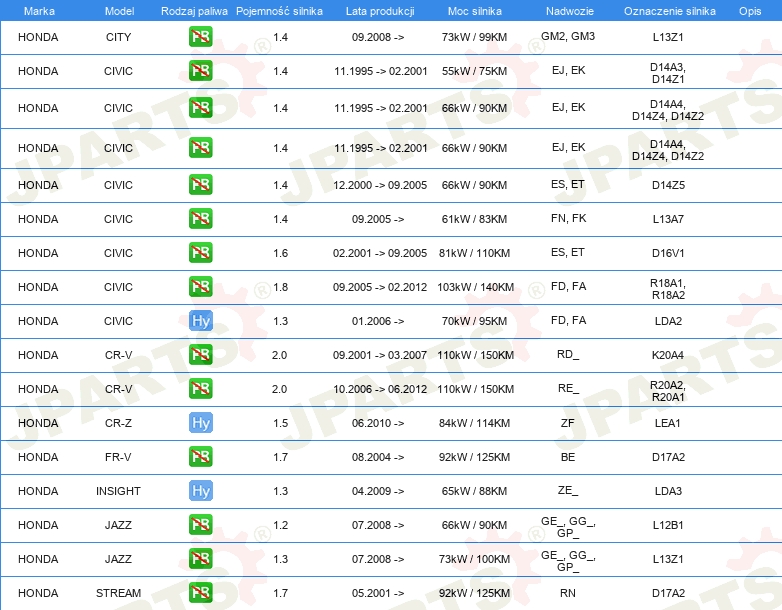Select engine code LDA2
The image size is (782, 610).
tap(668, 321)
